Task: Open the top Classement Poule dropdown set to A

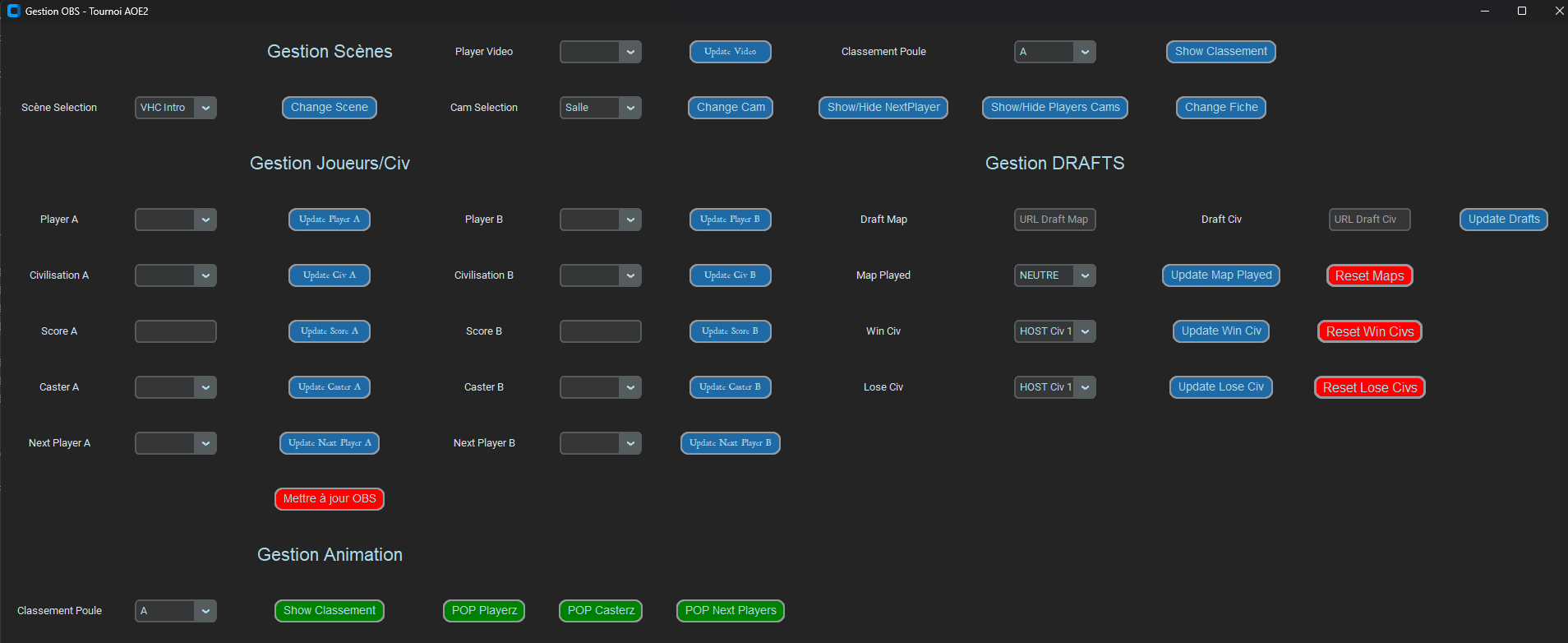Action: [x=1055, y=52]
